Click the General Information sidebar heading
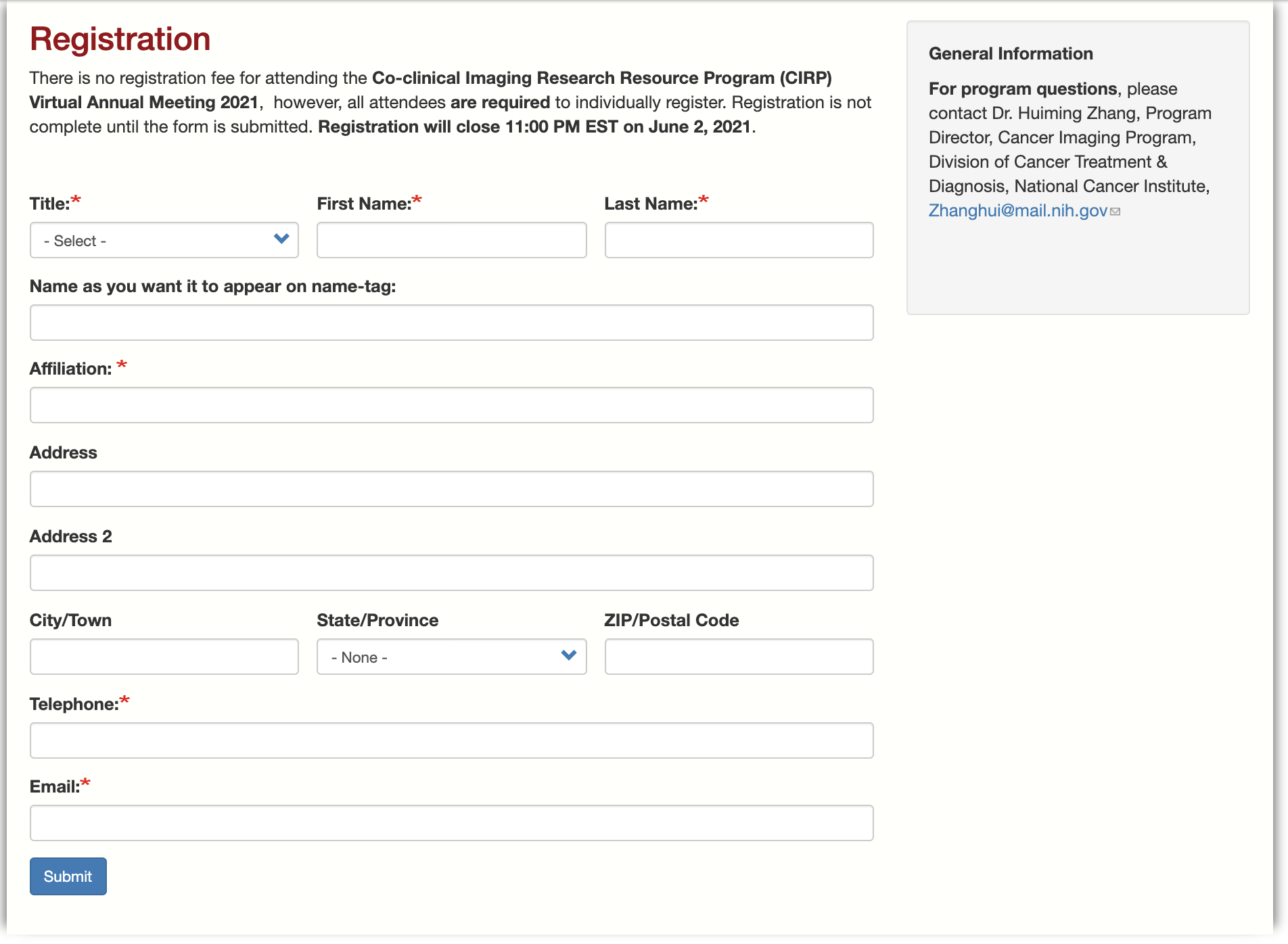Screen dimensions: 1288x944 point(1011,54)
